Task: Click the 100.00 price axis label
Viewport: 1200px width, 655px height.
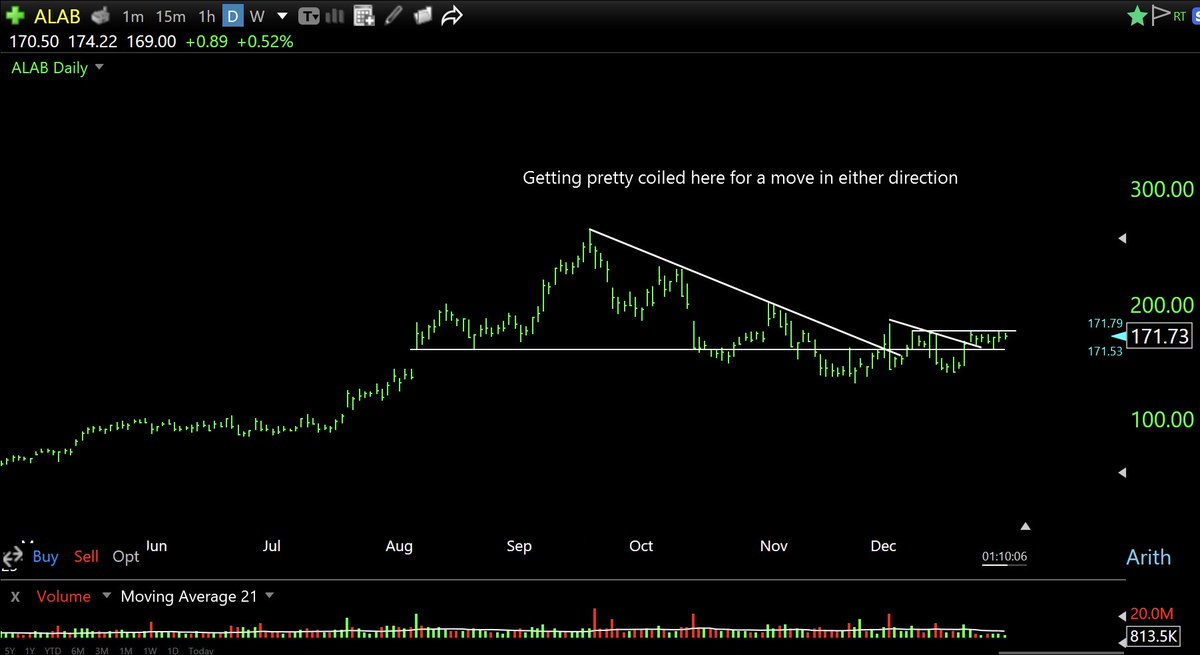Action: (1160, 419)
